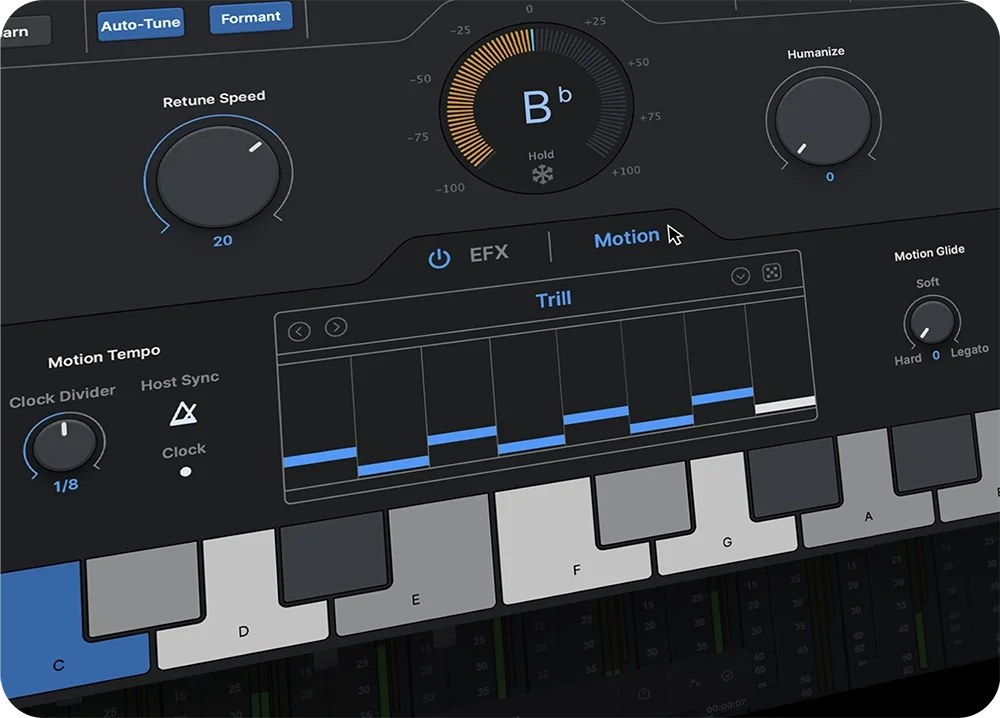The width and height of the screenshot is (1000, 718).
Task: Toggle the Formant button
Action: (251, 18)
